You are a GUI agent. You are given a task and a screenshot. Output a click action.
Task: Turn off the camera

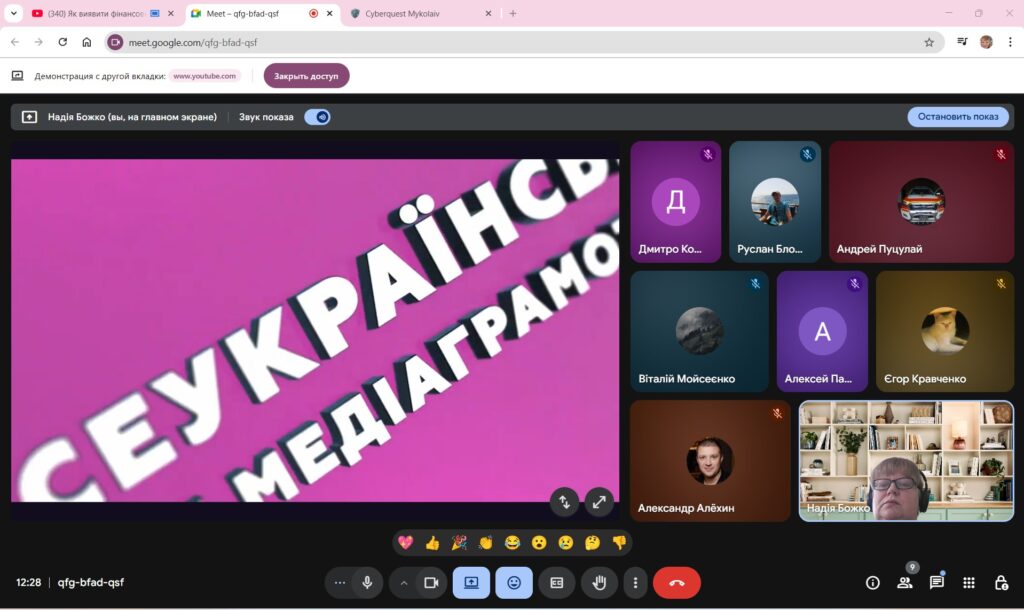431,583
